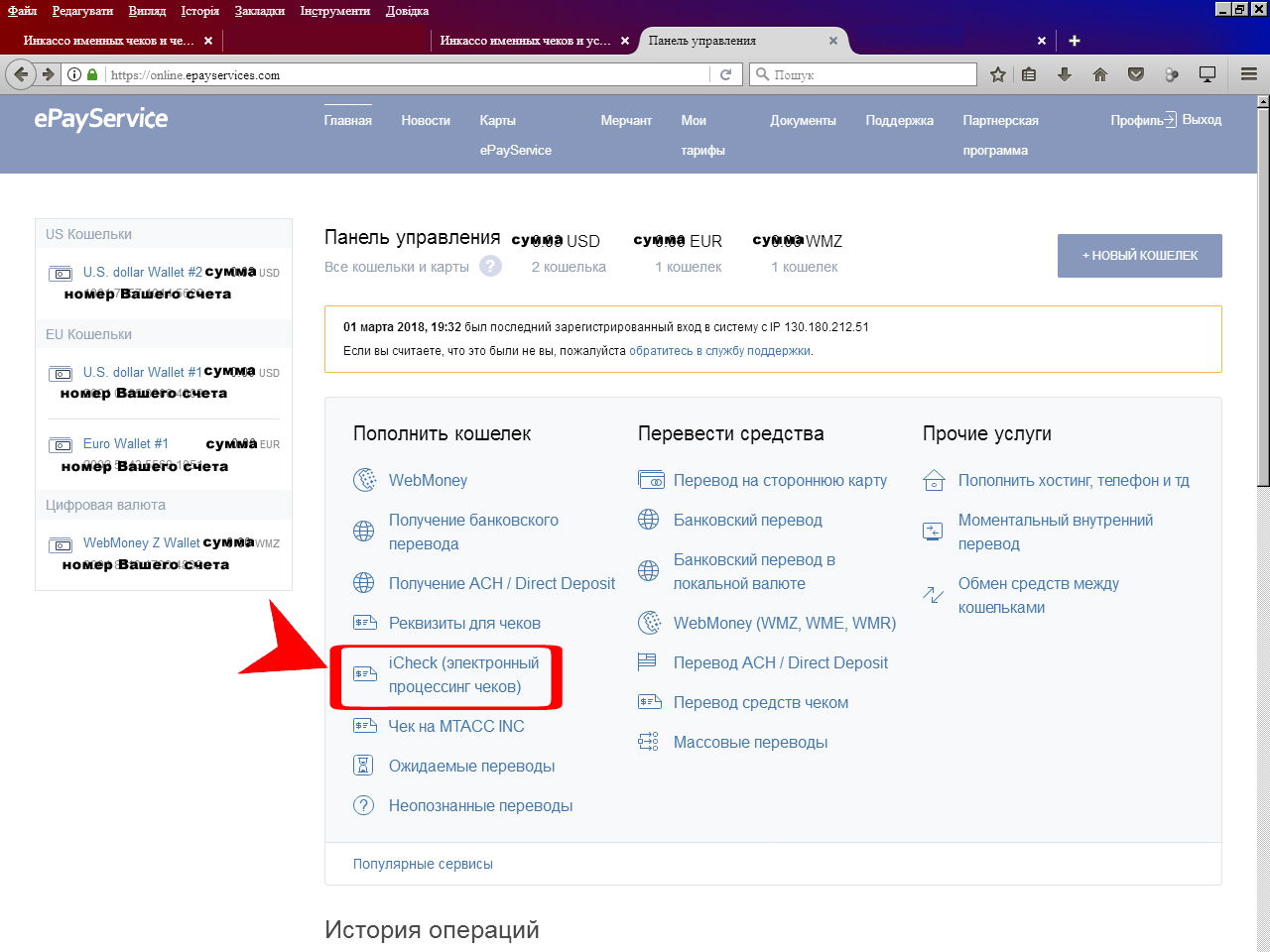Click globe icon next to Получение ACH / Direct Deposit
1270x952 pixels.
point(364,583)
